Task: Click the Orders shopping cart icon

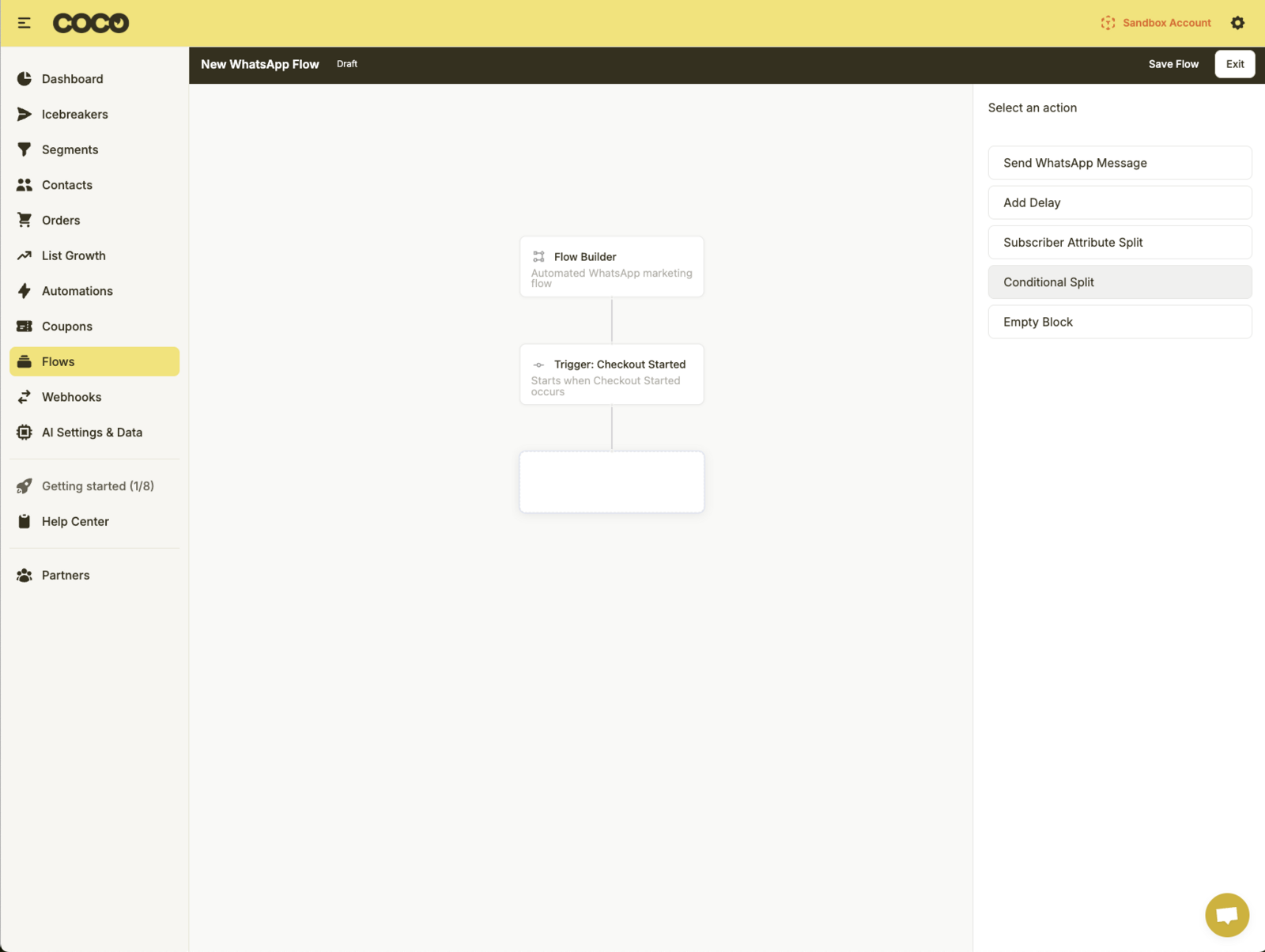Action: (x=25, y=220)
